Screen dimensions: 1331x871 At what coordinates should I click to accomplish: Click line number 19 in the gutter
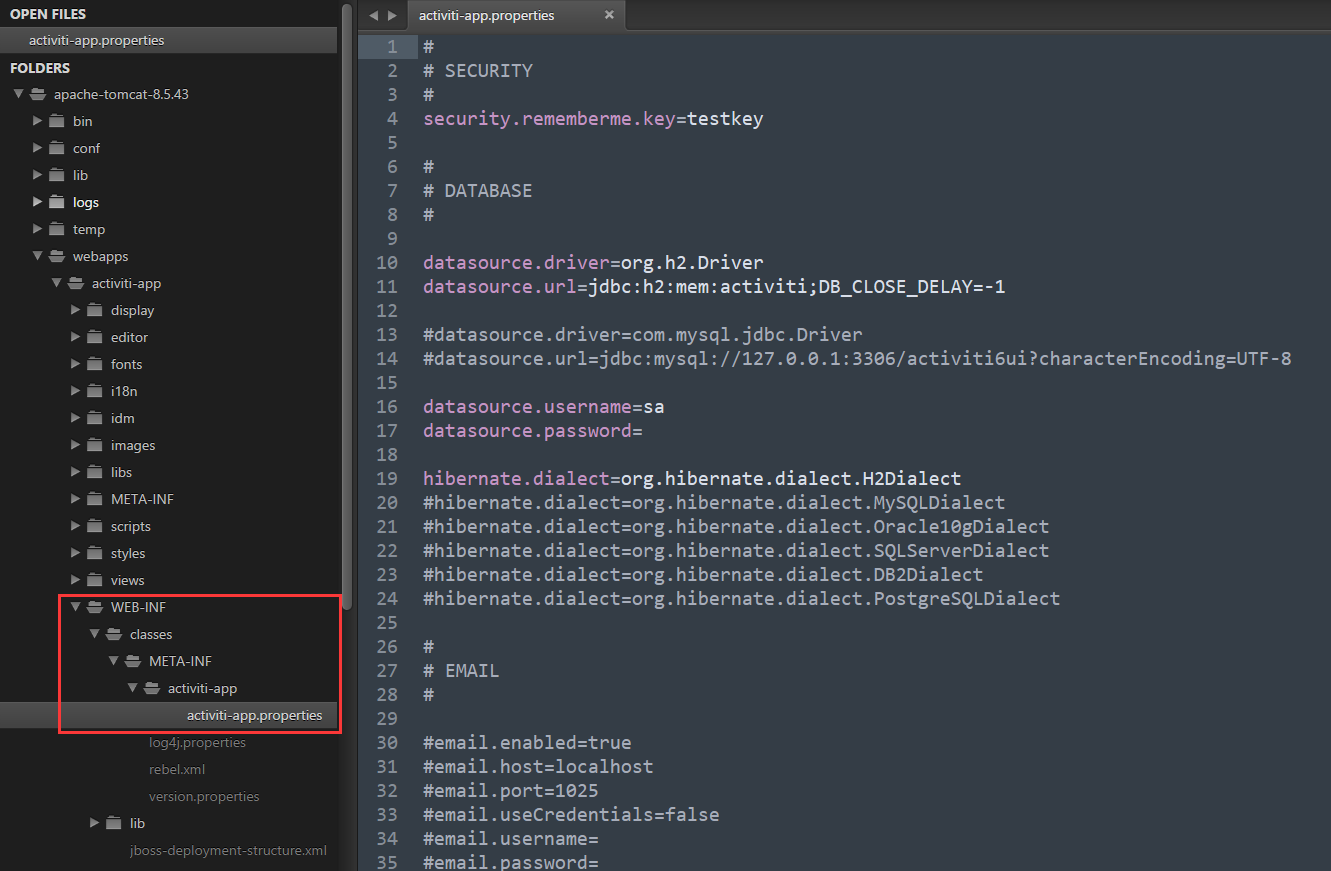point(387,478)
